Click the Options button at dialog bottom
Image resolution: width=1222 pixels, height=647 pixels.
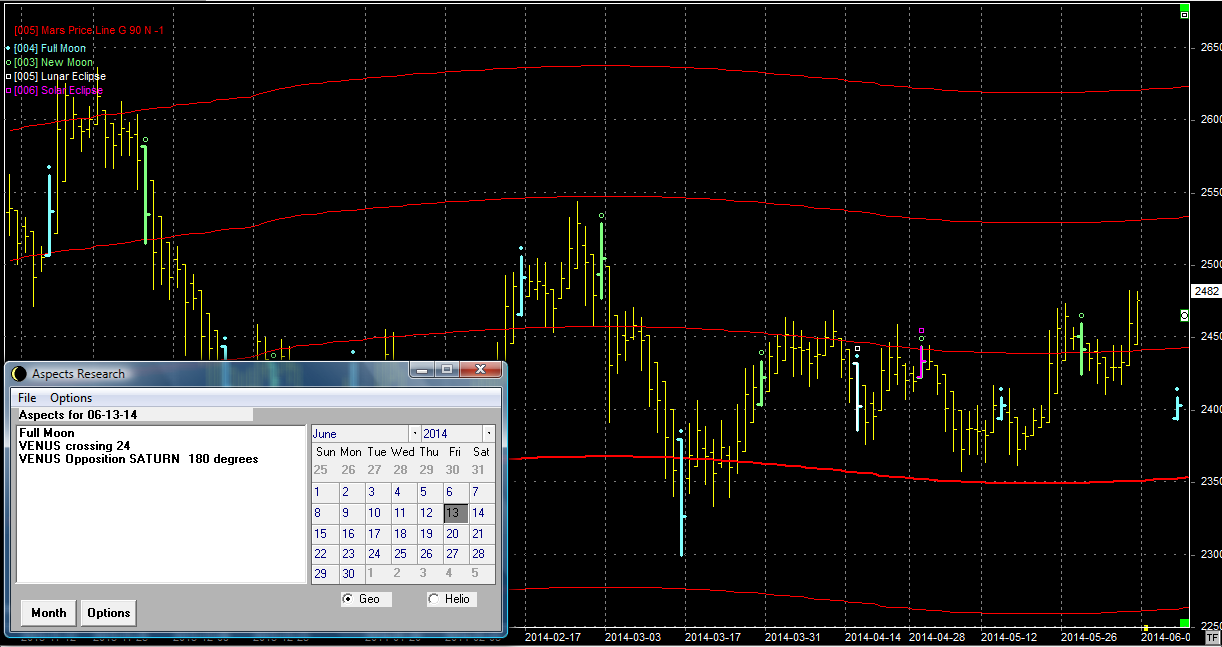108,613
